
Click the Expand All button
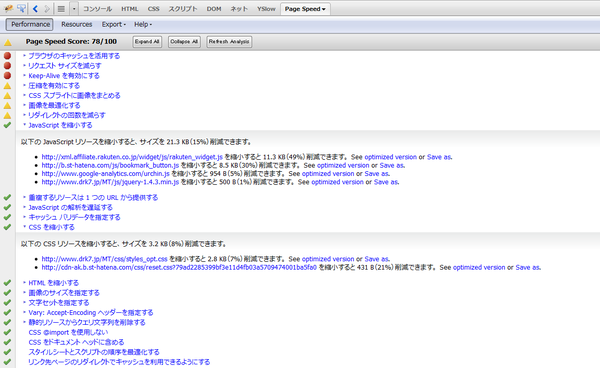pyautogui.click(x=147, y=42)
